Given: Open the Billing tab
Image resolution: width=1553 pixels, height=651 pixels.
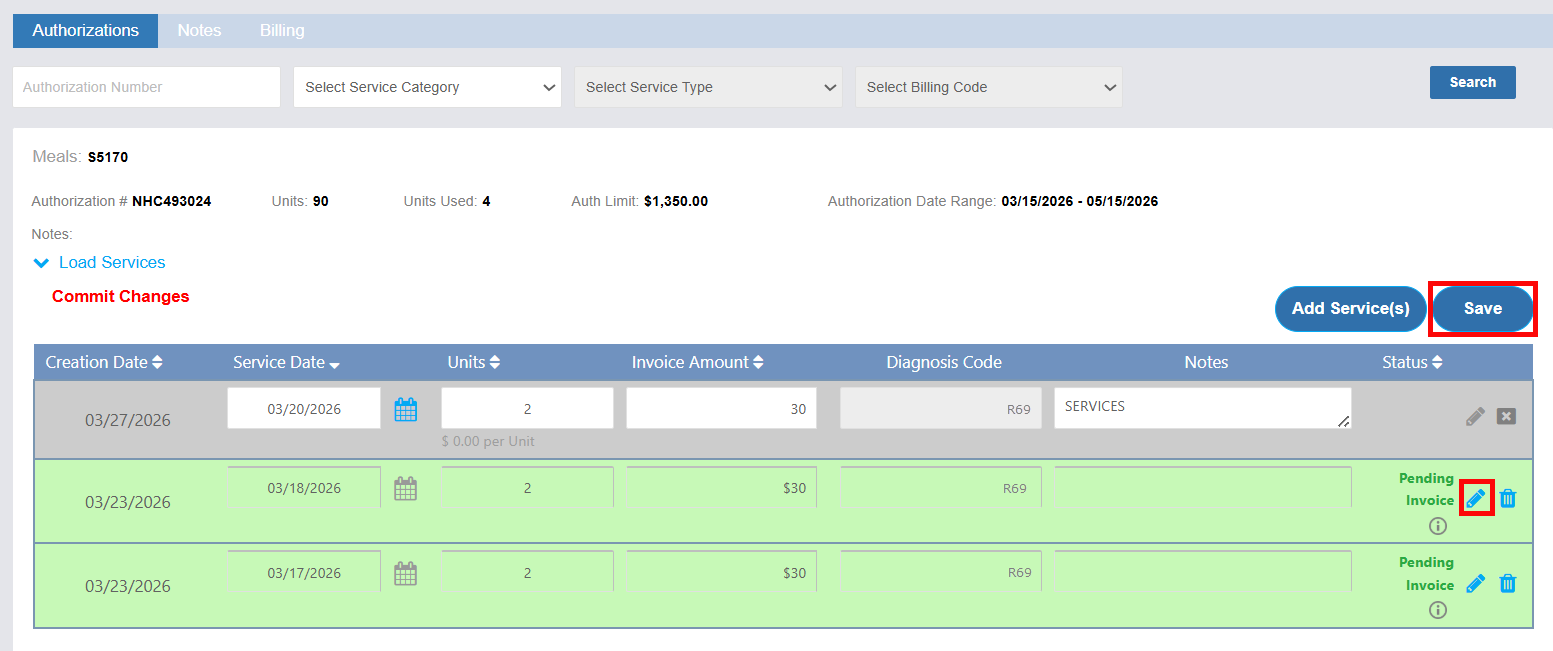Looking at the screenshot, I should [282, 31].
